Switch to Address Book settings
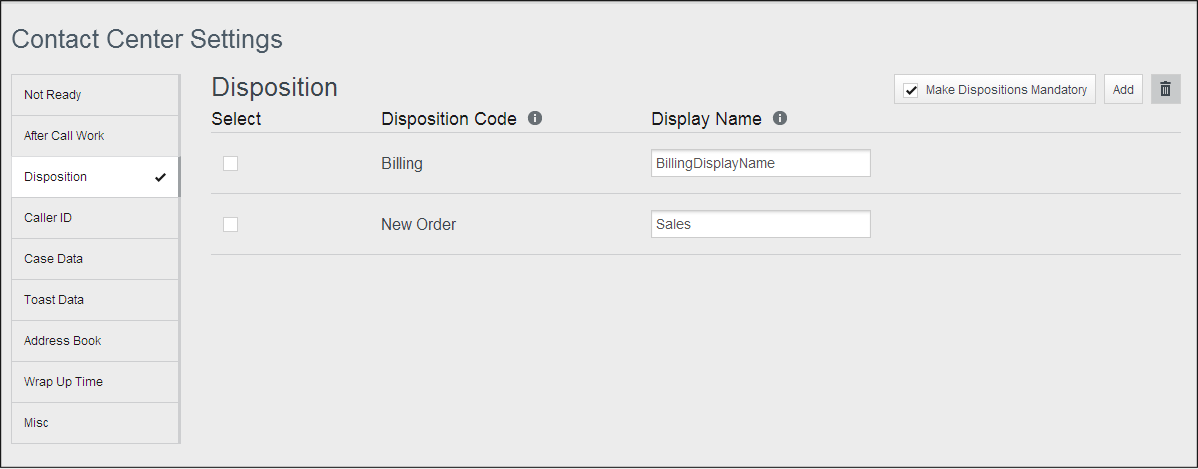 (x=95, y=341)
